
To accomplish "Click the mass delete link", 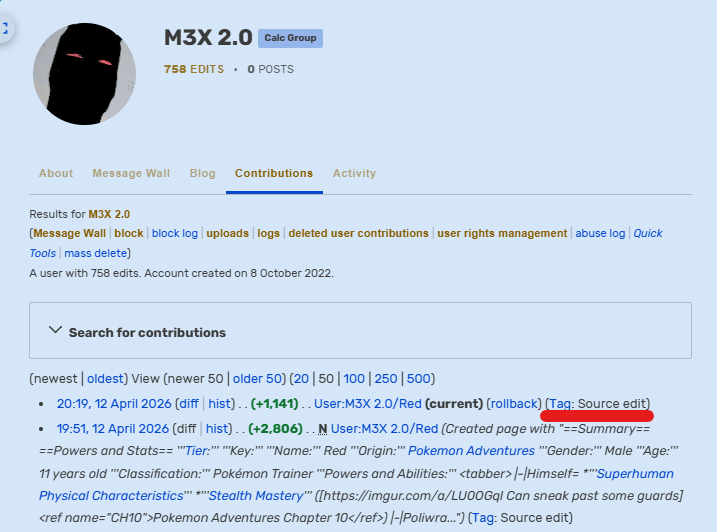I will [x=96, y=253].
